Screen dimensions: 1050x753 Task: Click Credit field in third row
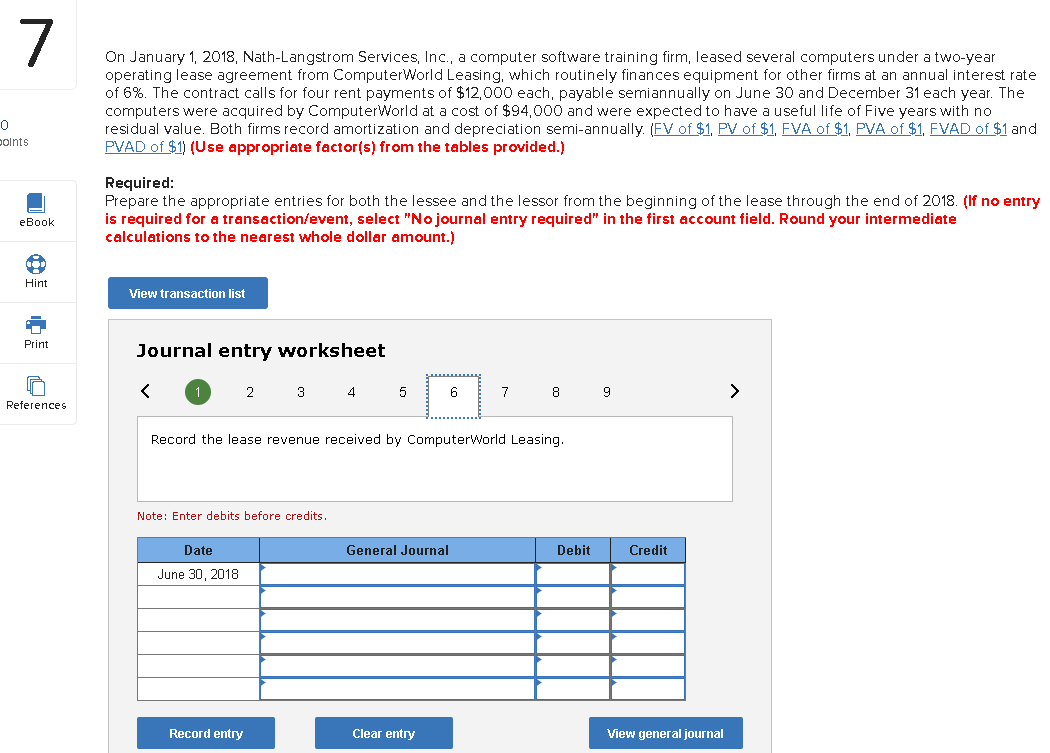click(648, 620)
